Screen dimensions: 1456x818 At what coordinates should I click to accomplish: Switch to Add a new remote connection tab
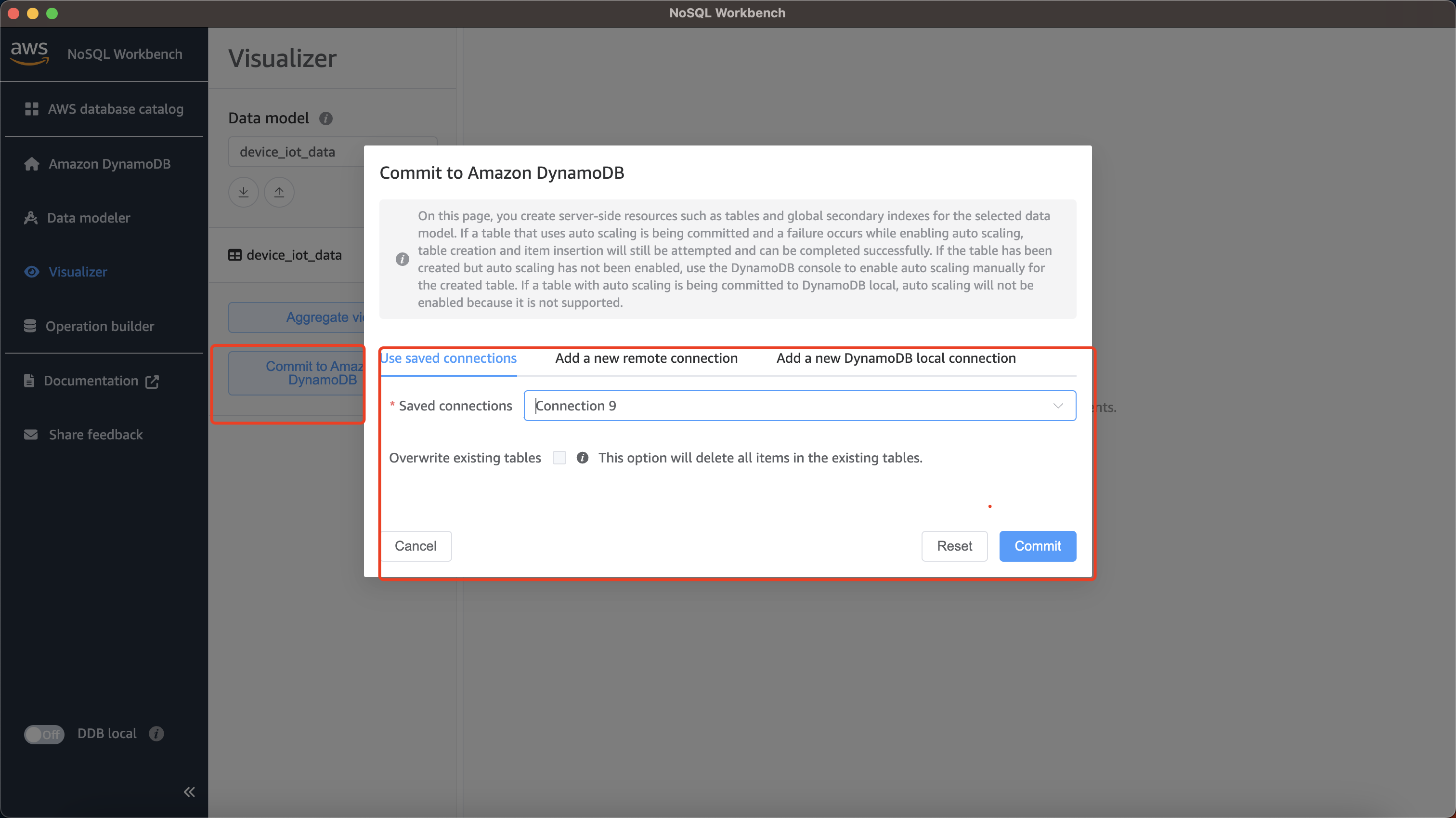pyautogui.click(x=646, y=358)
